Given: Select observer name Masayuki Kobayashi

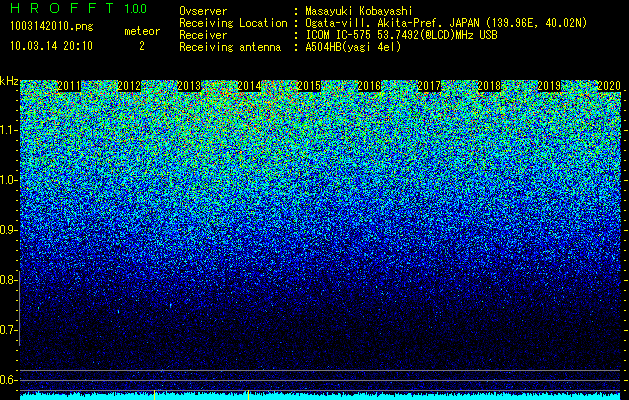Looking at the screenshot, I should click(359, 11).
